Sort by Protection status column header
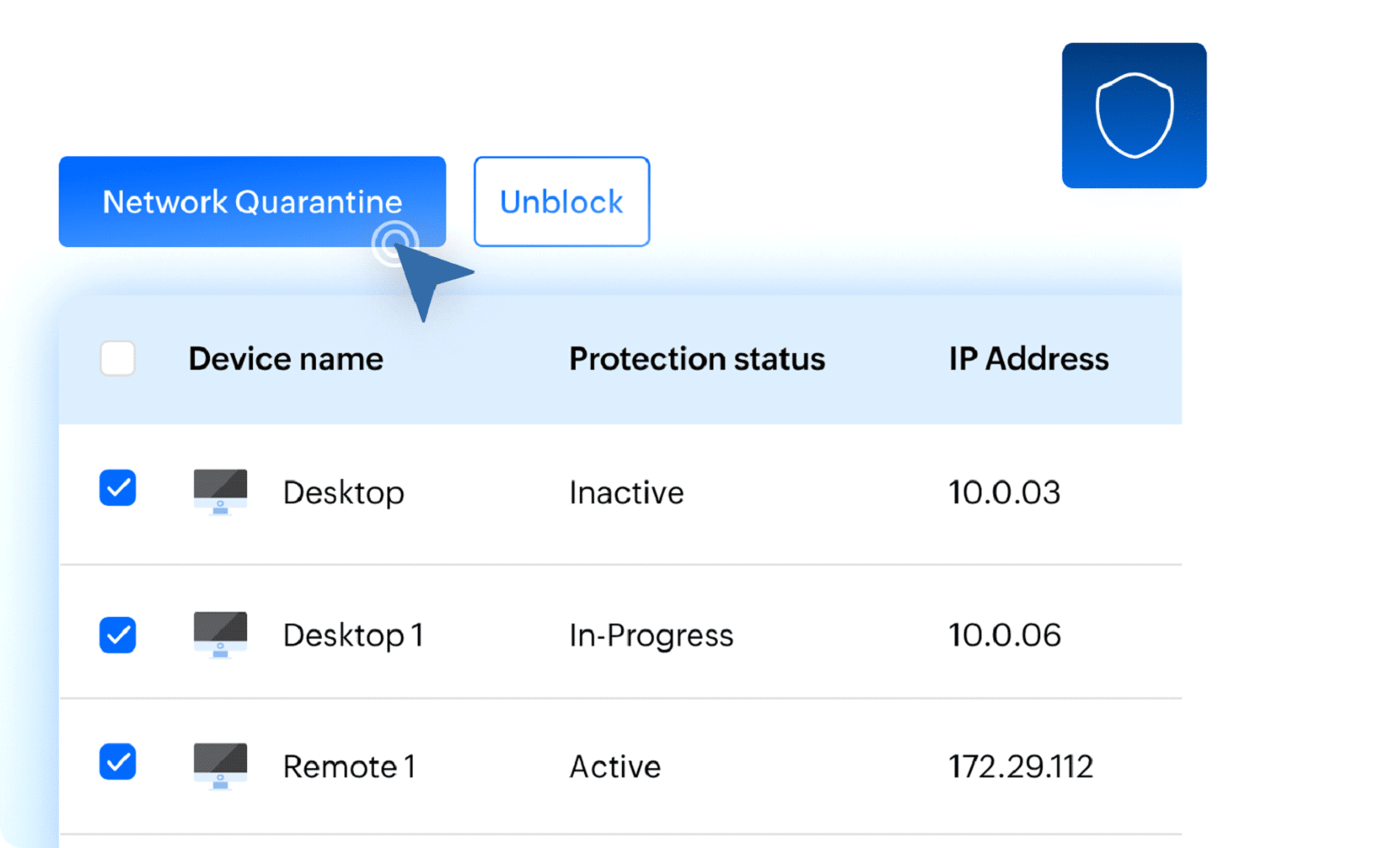The height and width of the screenshot is (848, 1400). (697, 359)
